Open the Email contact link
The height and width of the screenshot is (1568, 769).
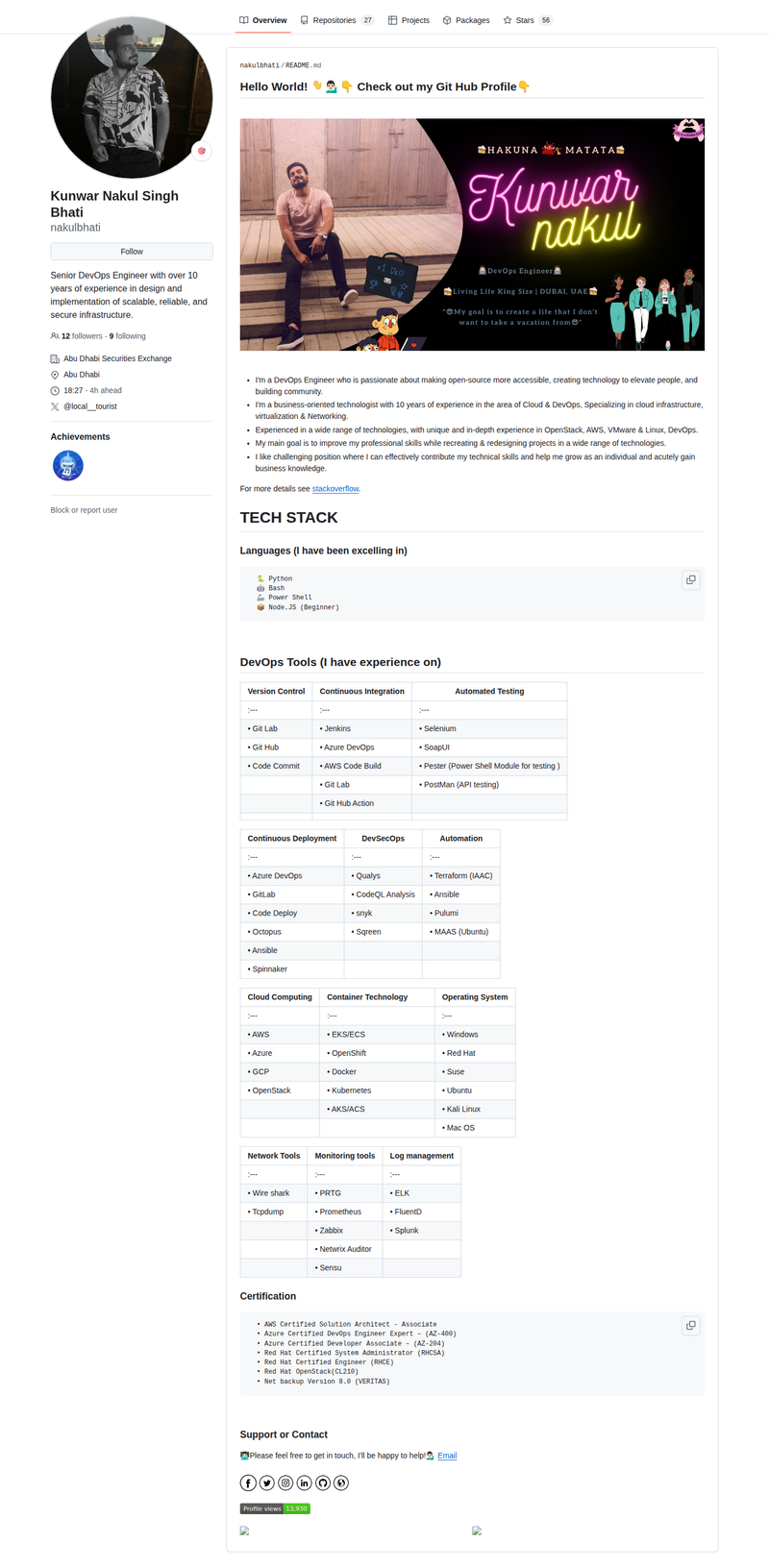click(447, 1456)
